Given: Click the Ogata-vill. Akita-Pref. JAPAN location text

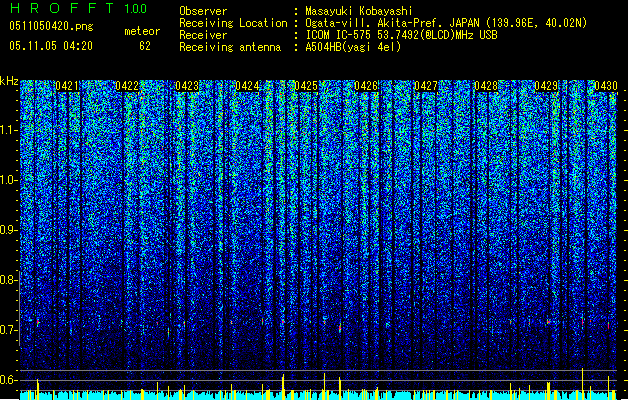Looking at the screenshot, I should (446, 23).
